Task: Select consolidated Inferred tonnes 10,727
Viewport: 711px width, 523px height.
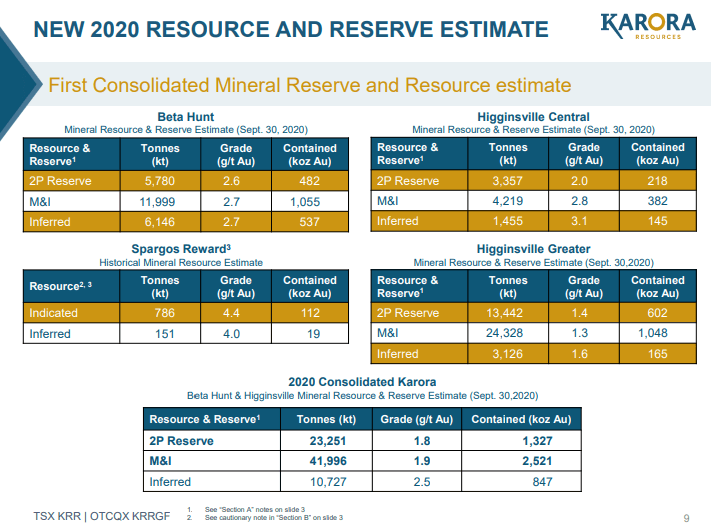Action: point(328,482)
